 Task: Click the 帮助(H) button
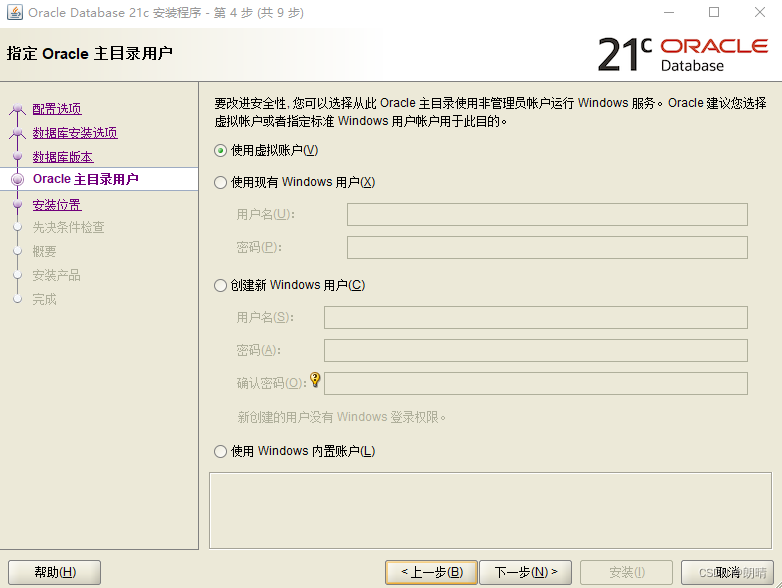(54, 572)
